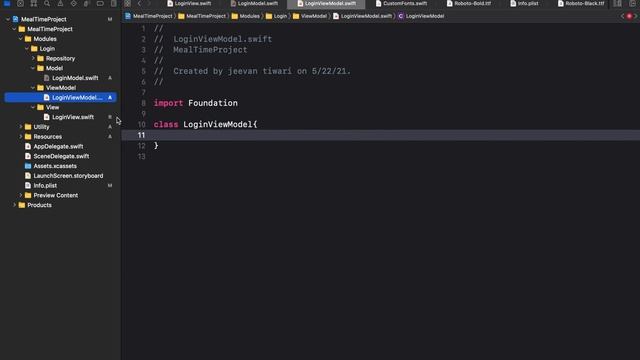The width and height of the screenshot is (640, 360).
Task: Open the Issue navigator warning icon
Action: point(60,3)
